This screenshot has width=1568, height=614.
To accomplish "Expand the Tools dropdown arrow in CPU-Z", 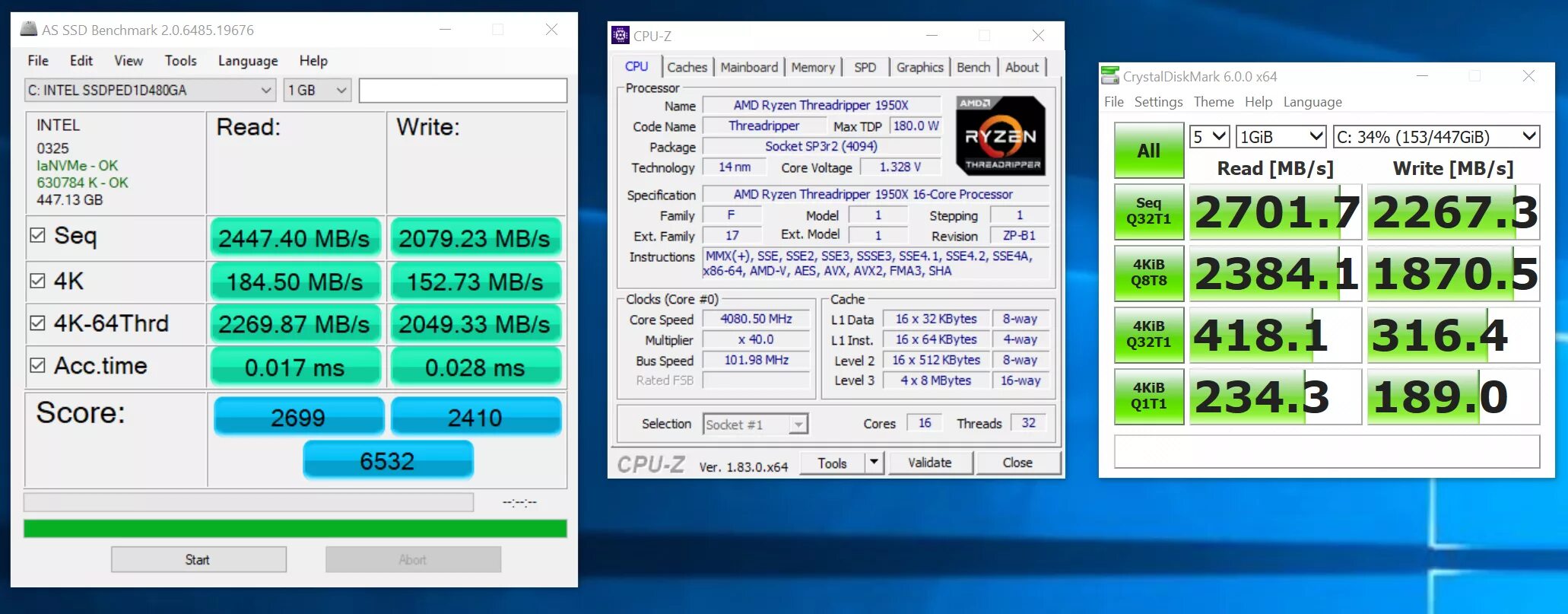I will coord(874,462).
